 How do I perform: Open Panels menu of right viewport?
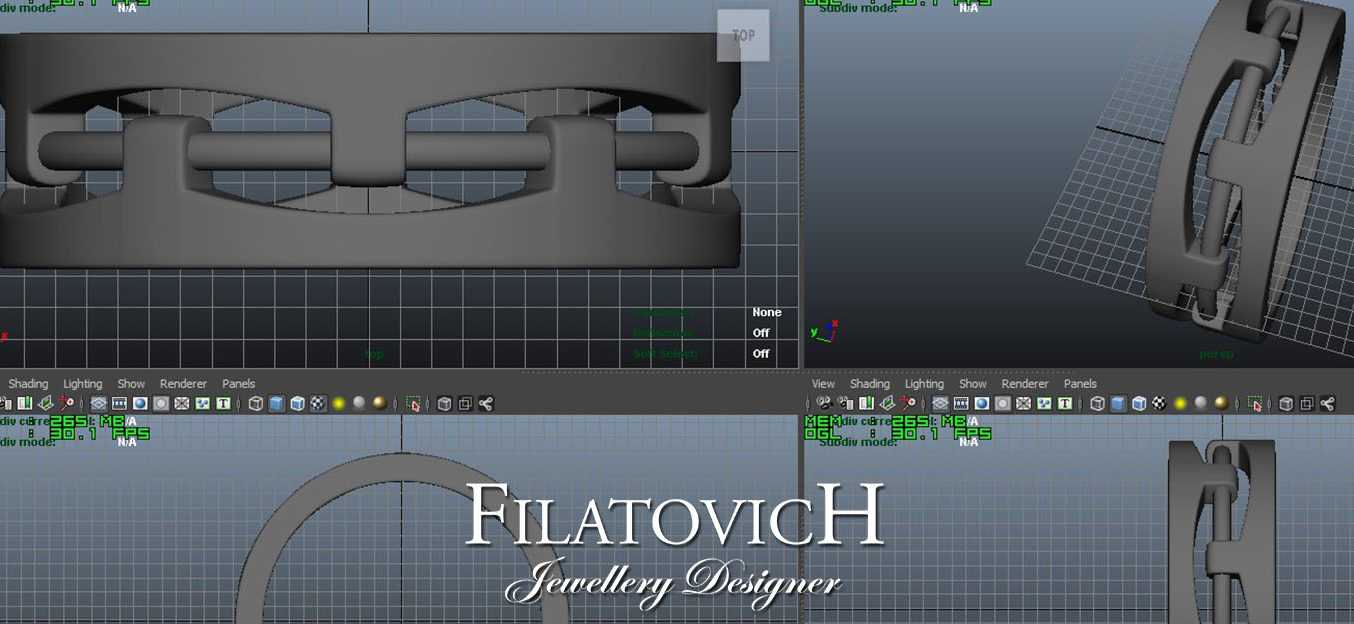point(1080,384)
